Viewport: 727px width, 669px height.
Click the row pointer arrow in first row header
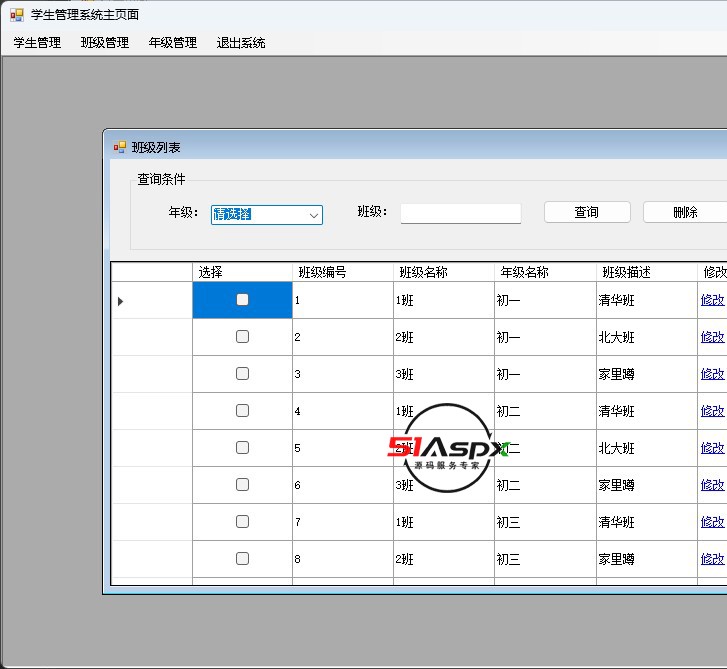[121, 301]
